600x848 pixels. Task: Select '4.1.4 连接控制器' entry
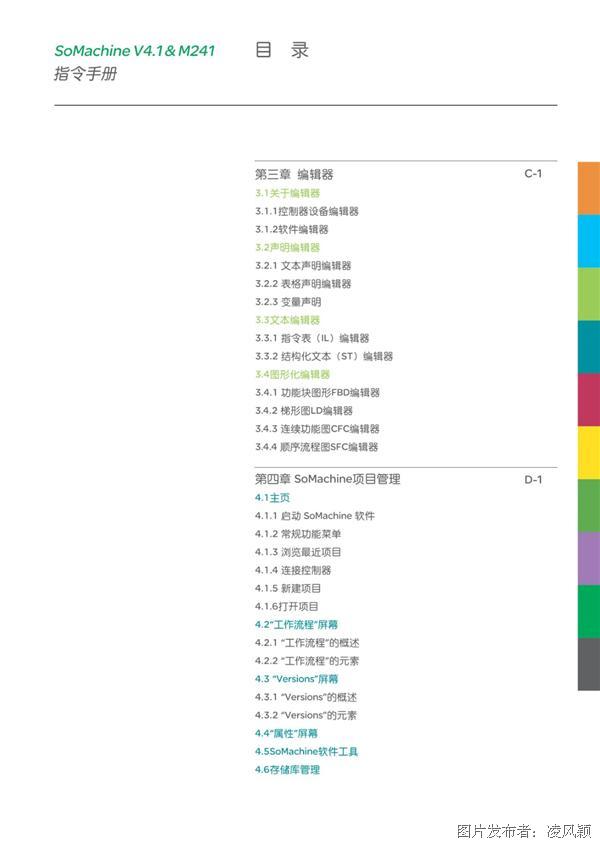(293, 570)
